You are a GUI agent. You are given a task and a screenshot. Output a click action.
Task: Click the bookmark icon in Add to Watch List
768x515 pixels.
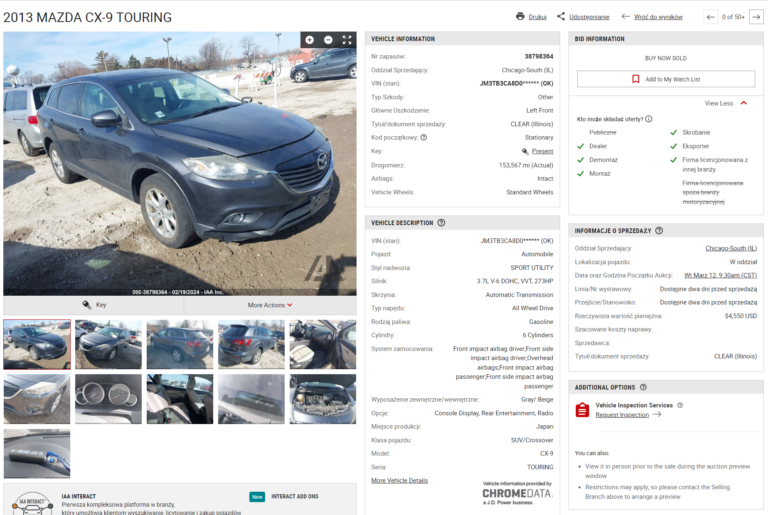pyautogui.click(x=635, y=79)
